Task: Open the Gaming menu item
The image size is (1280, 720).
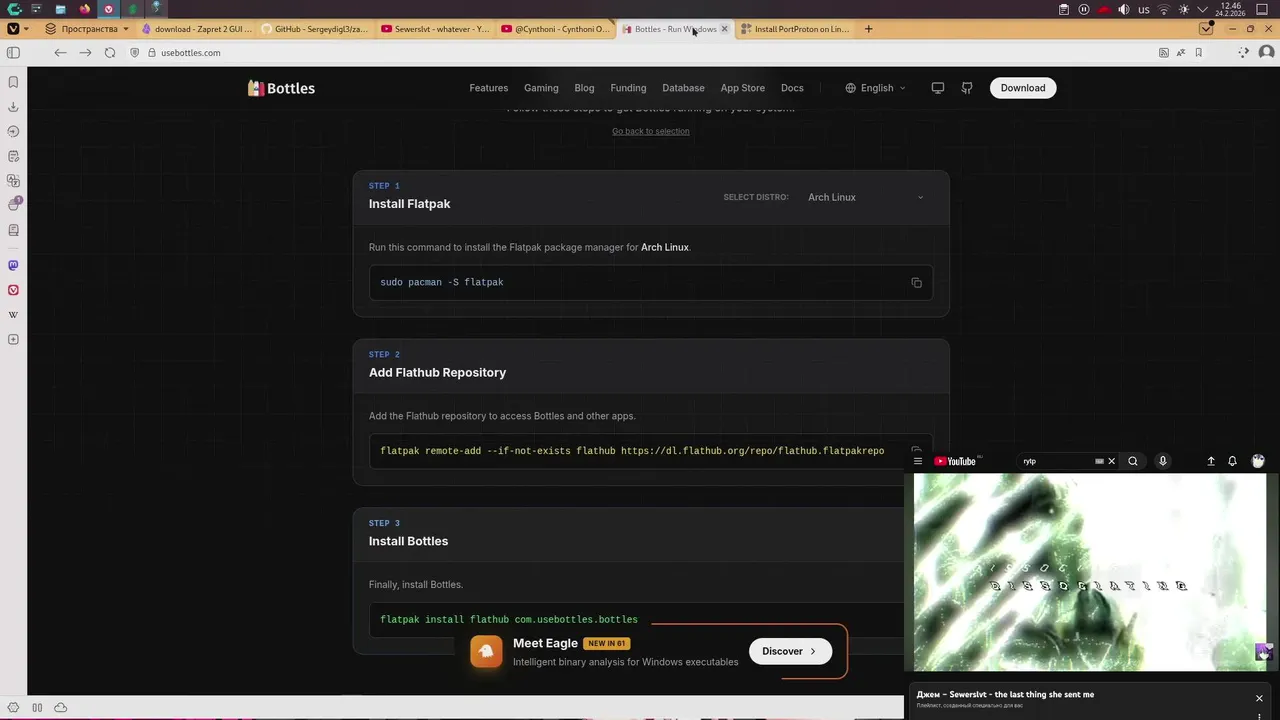Action: (x=541, y=88)
